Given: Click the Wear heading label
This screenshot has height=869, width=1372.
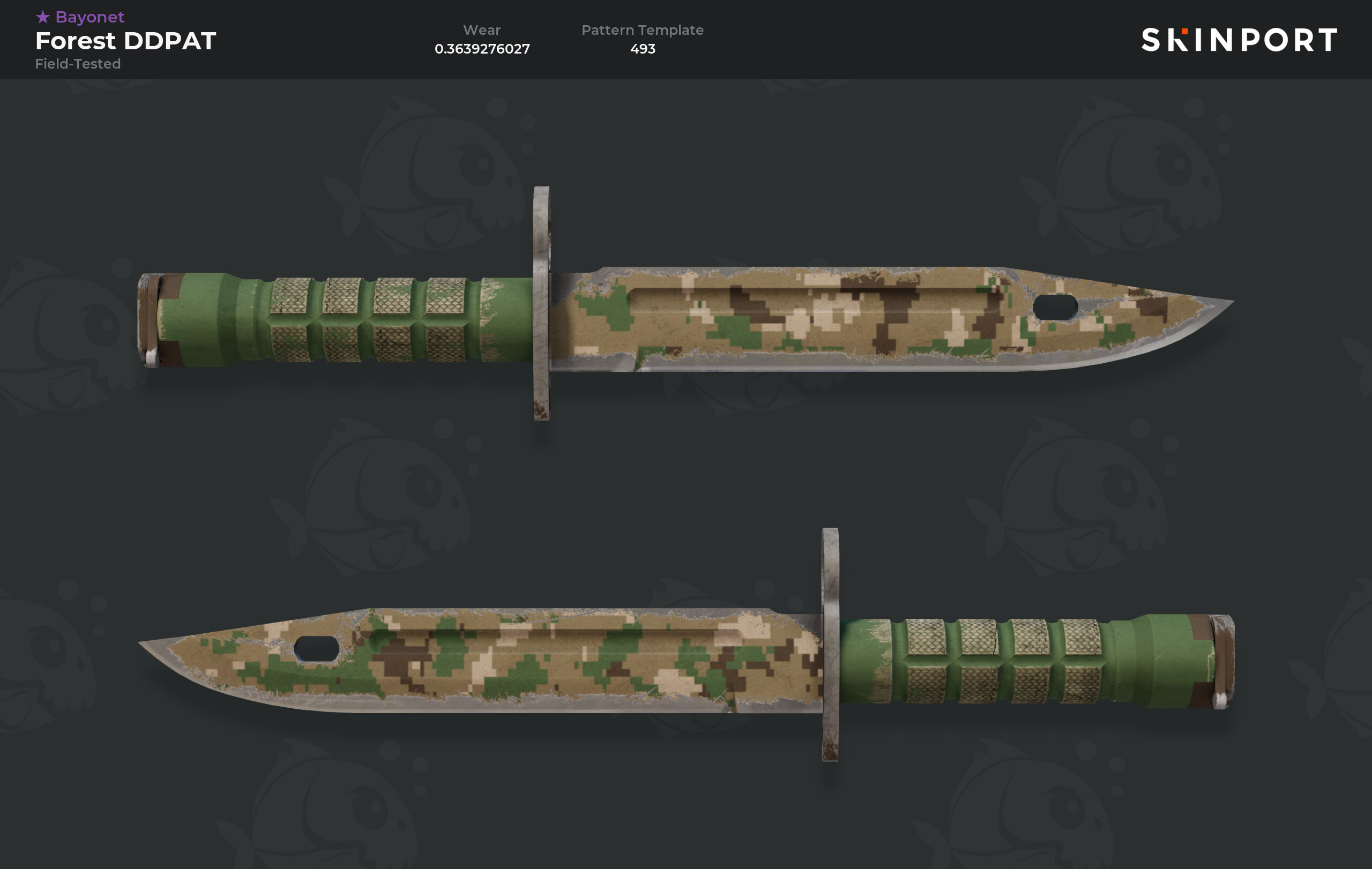Looking at the screenshot, I should point(482,29).
